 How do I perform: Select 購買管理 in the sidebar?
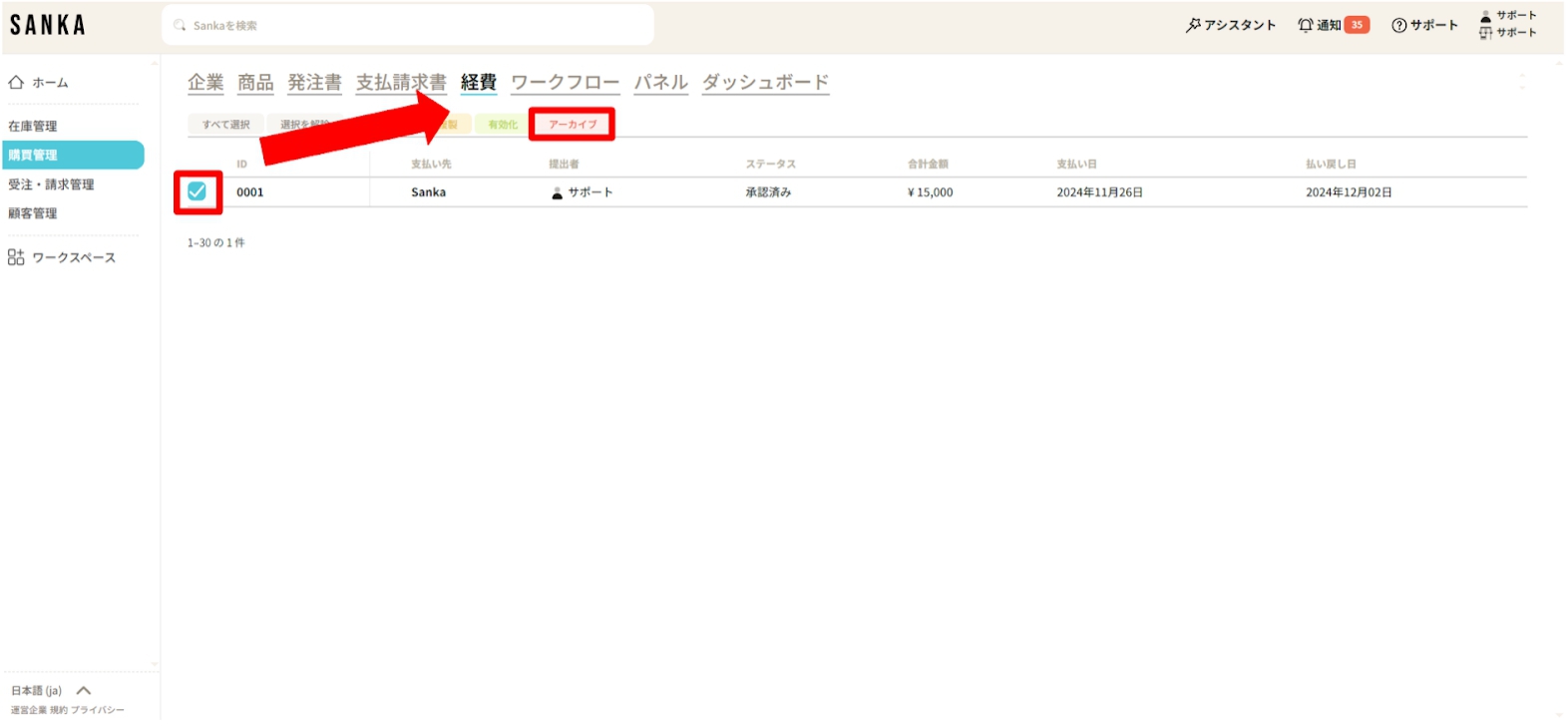tap(74, 156)
